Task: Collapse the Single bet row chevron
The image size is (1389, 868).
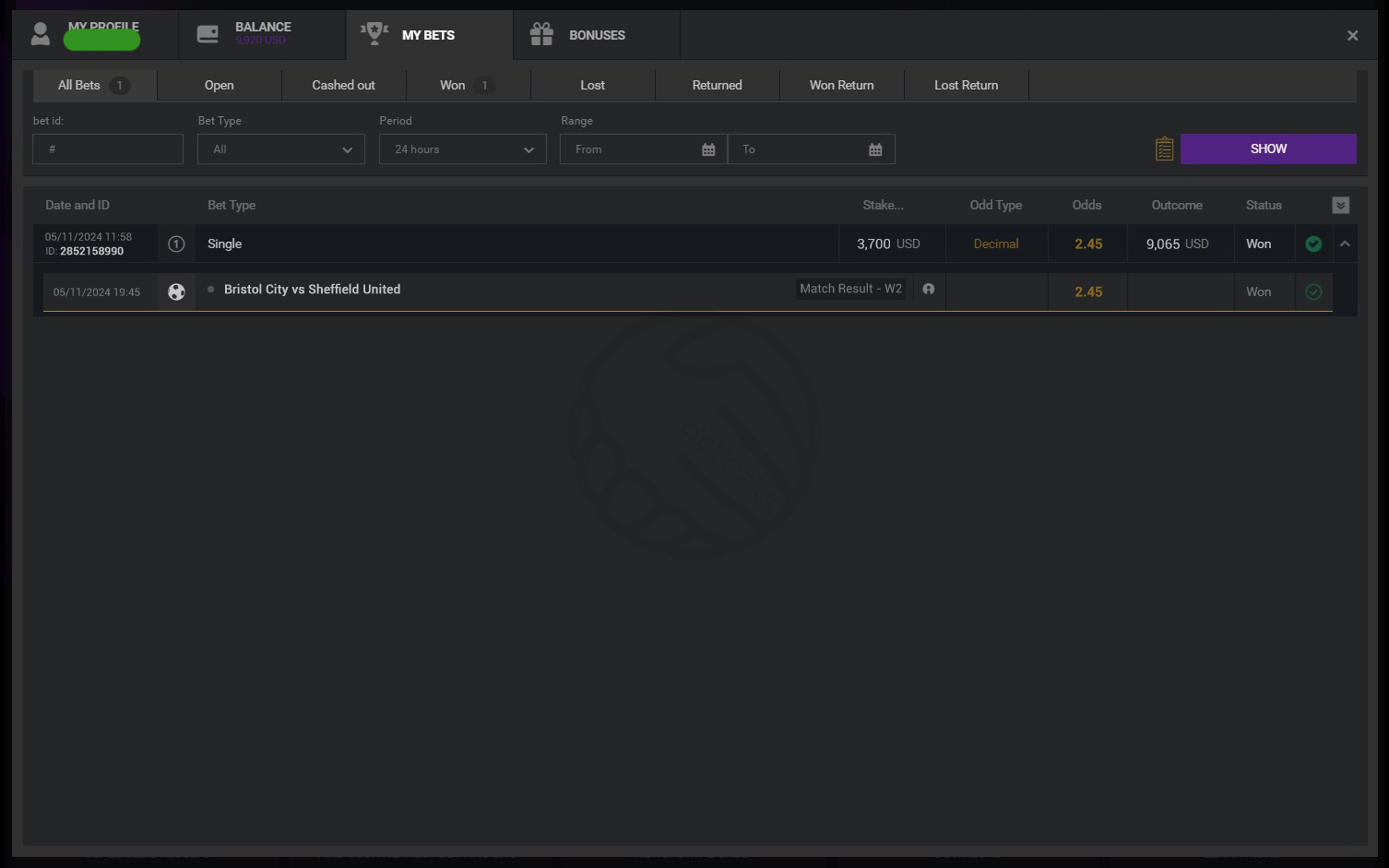Action: (1345, 244)
